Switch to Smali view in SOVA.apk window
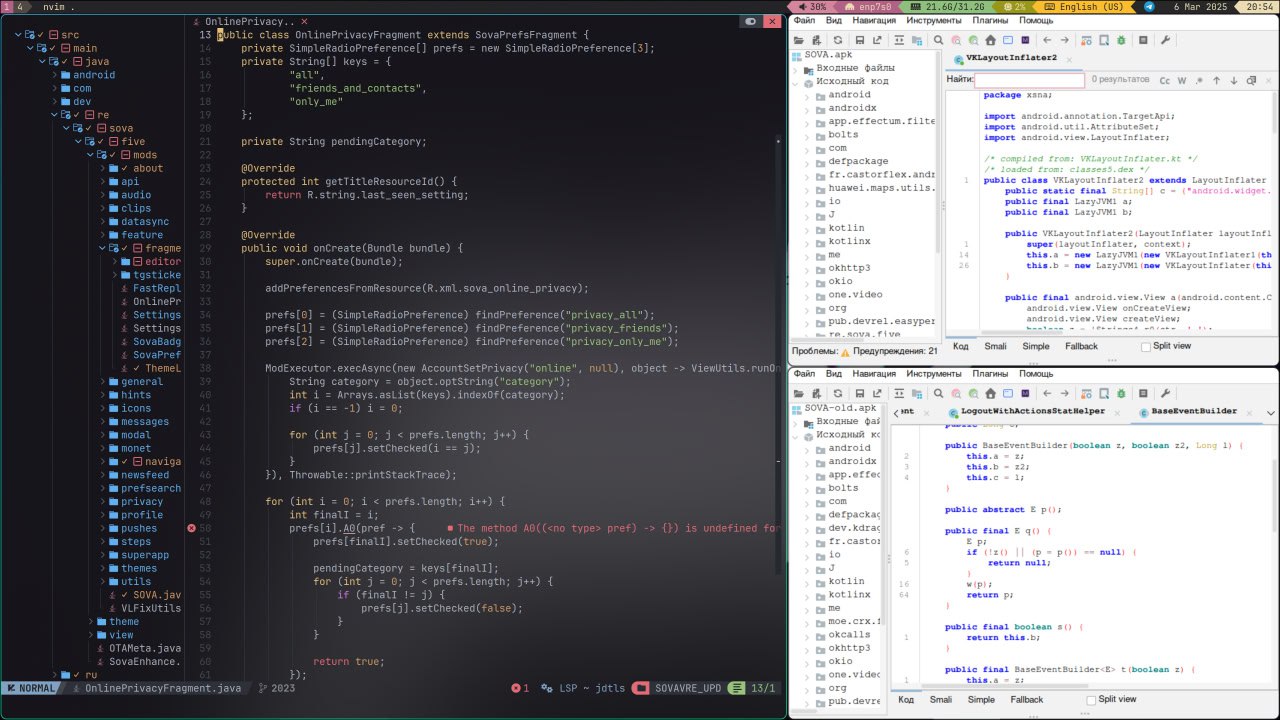1280x720 pixels. coord(995,346)
